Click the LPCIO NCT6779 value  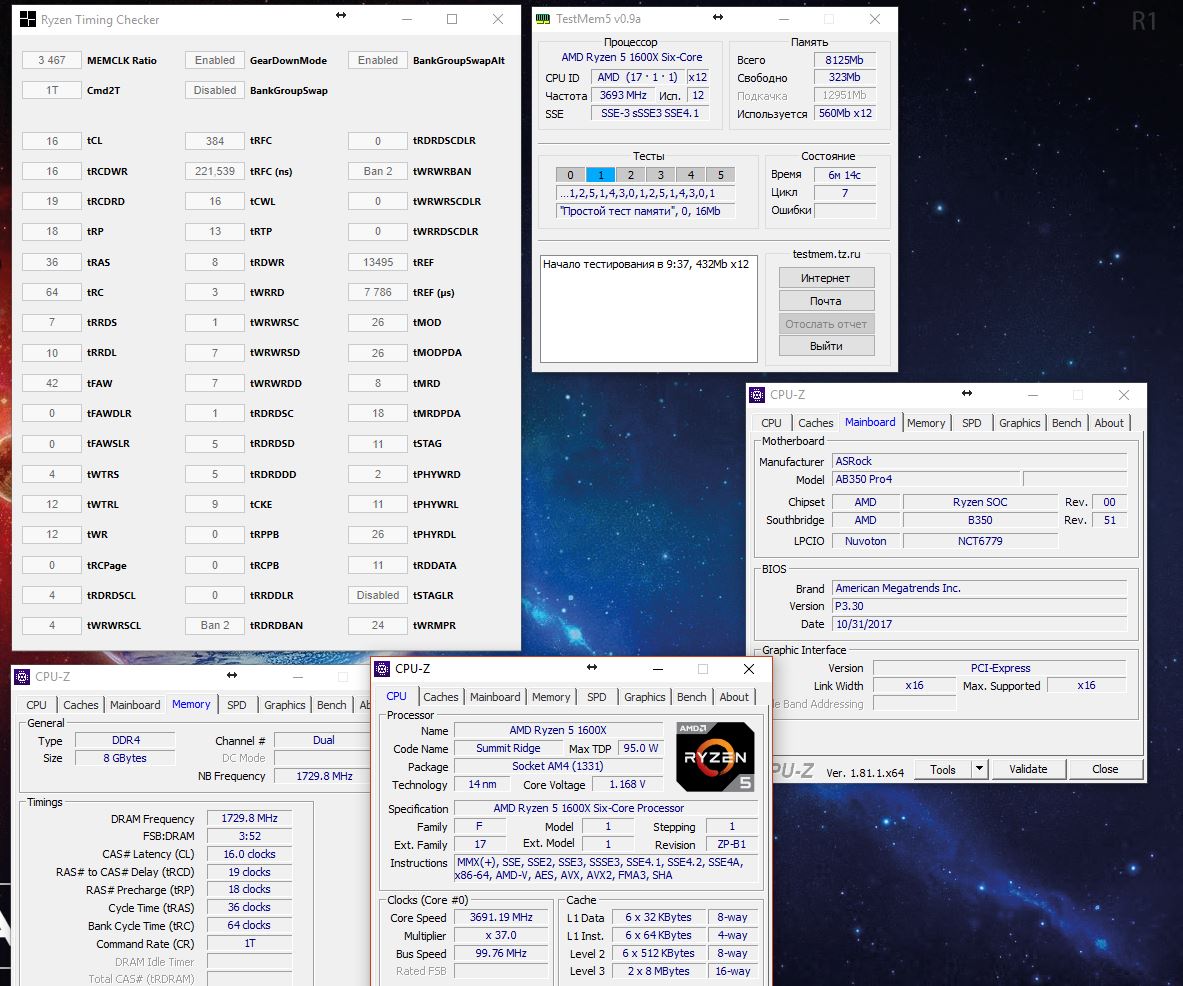point(980,541)
